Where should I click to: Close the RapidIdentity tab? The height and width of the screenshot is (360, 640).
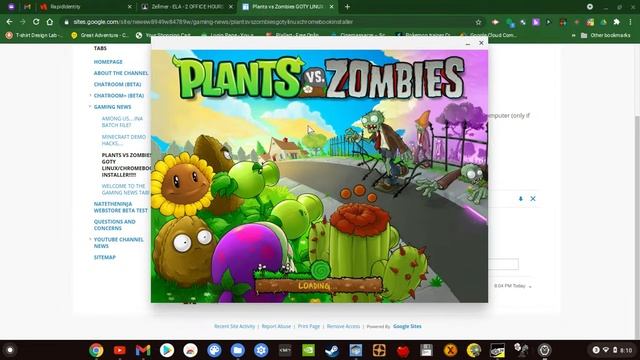point(129,7)
